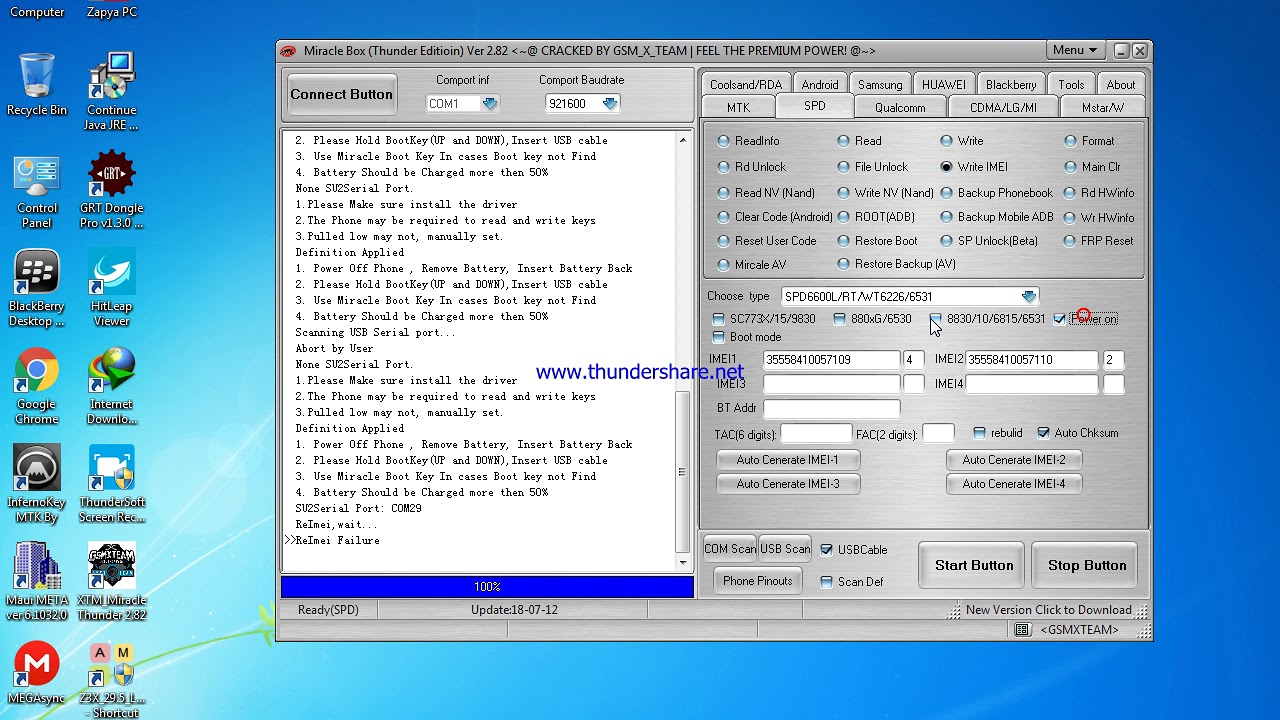Expand the Comport Baudrate 921600 dropdown
Viewport: 1280px width, 720px height.
coord(610,104)
